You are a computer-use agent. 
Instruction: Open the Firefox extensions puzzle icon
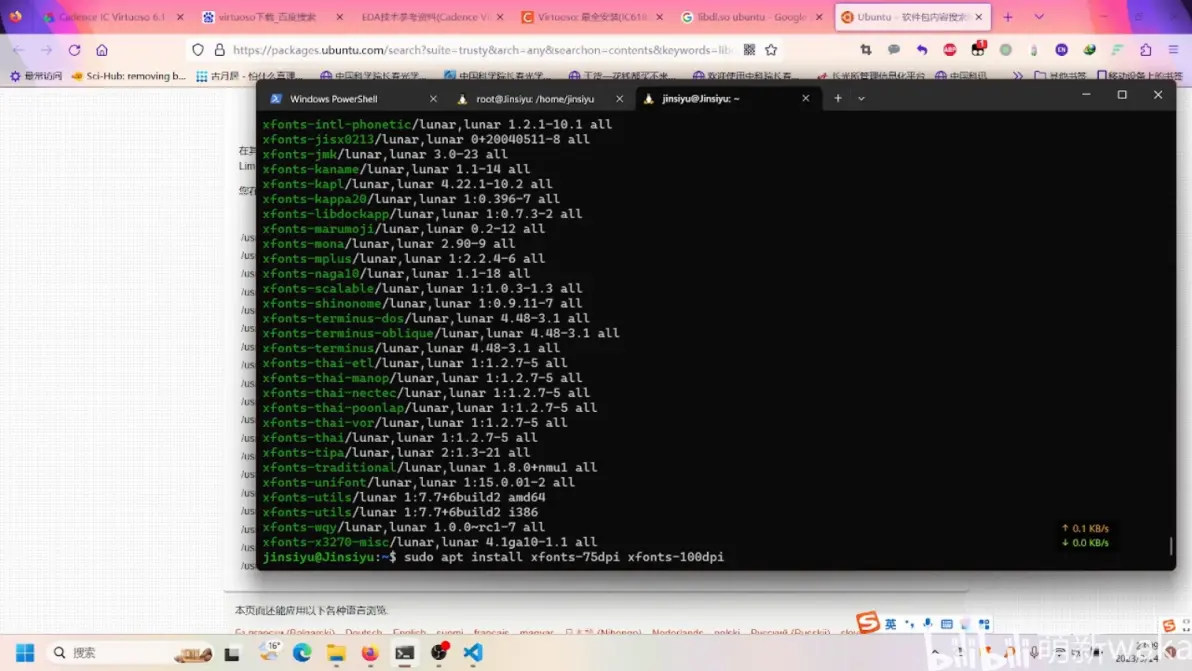point(1146,49)
